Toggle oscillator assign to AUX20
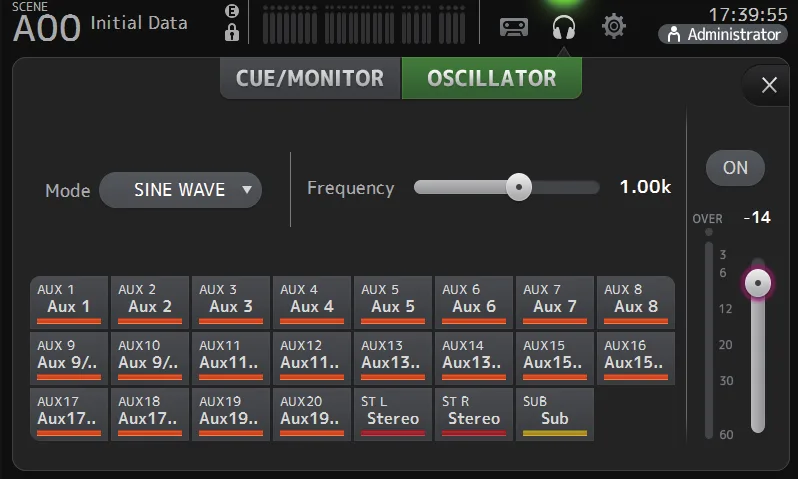 click(x=311, y=414)
